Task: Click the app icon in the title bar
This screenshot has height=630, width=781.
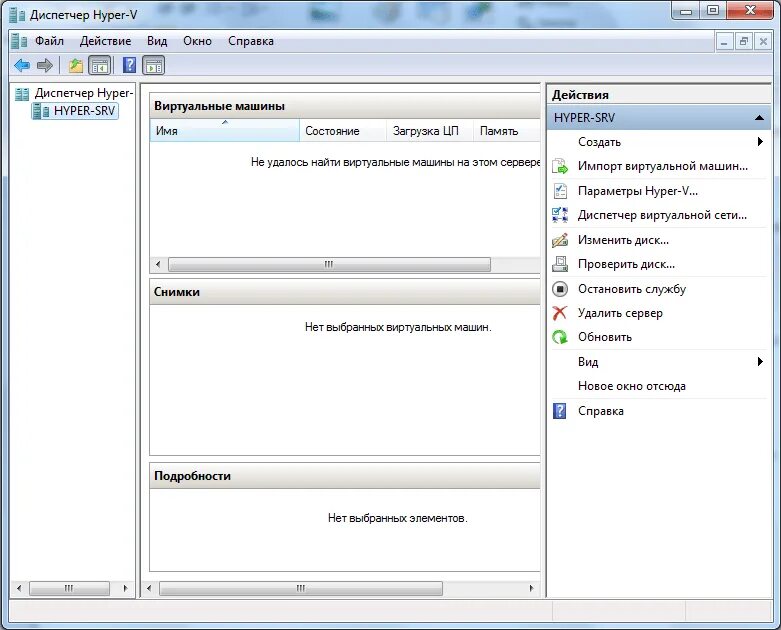Action: click(17, 15)
